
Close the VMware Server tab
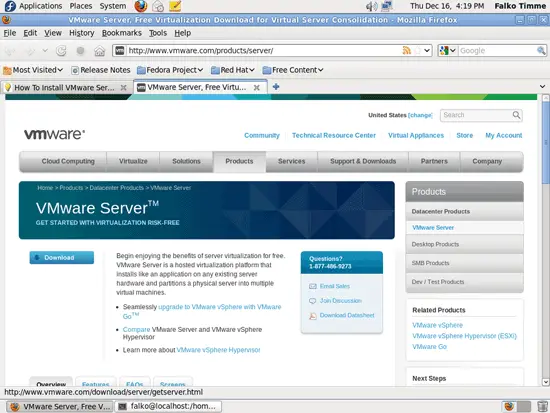(257, 88)
